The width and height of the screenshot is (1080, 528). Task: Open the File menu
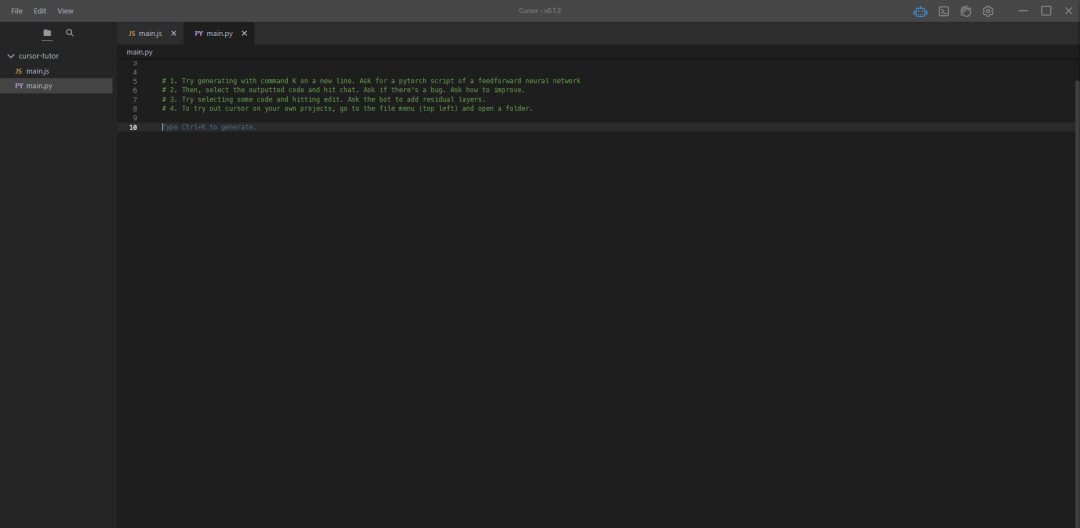click(x=17, y=11)
